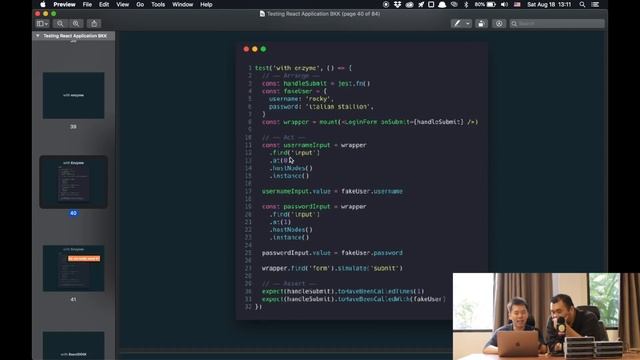Image resolution: width=640 pixels, height=360 pixels.
Task: Select the Highlight pen tool
Action: coord(457,24)
